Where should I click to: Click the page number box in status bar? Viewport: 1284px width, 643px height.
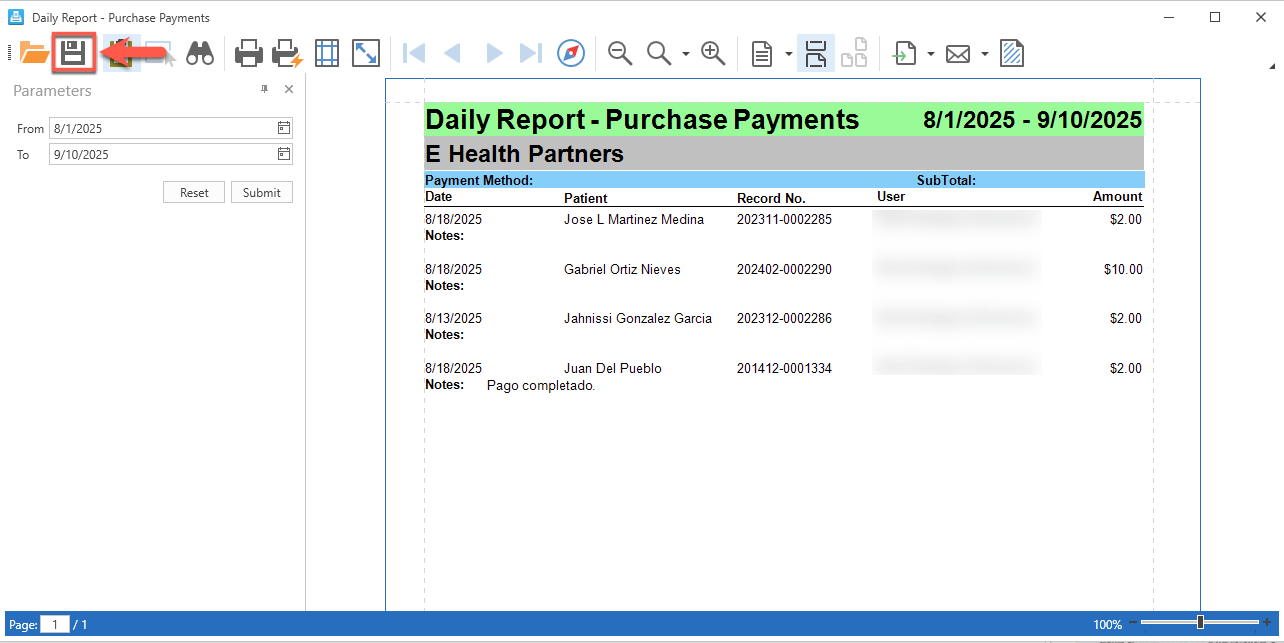click(55, 624)
